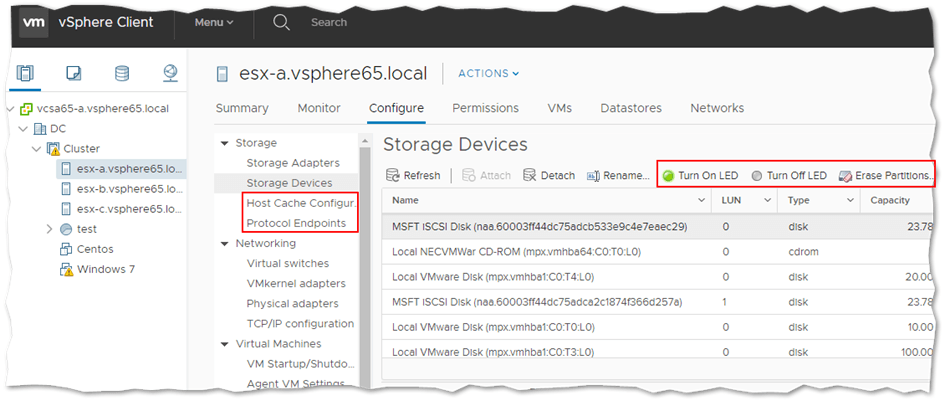This screenshot has height=401, width=945.
Task: Click the Cluster warning icon
Action: (54, 149)
